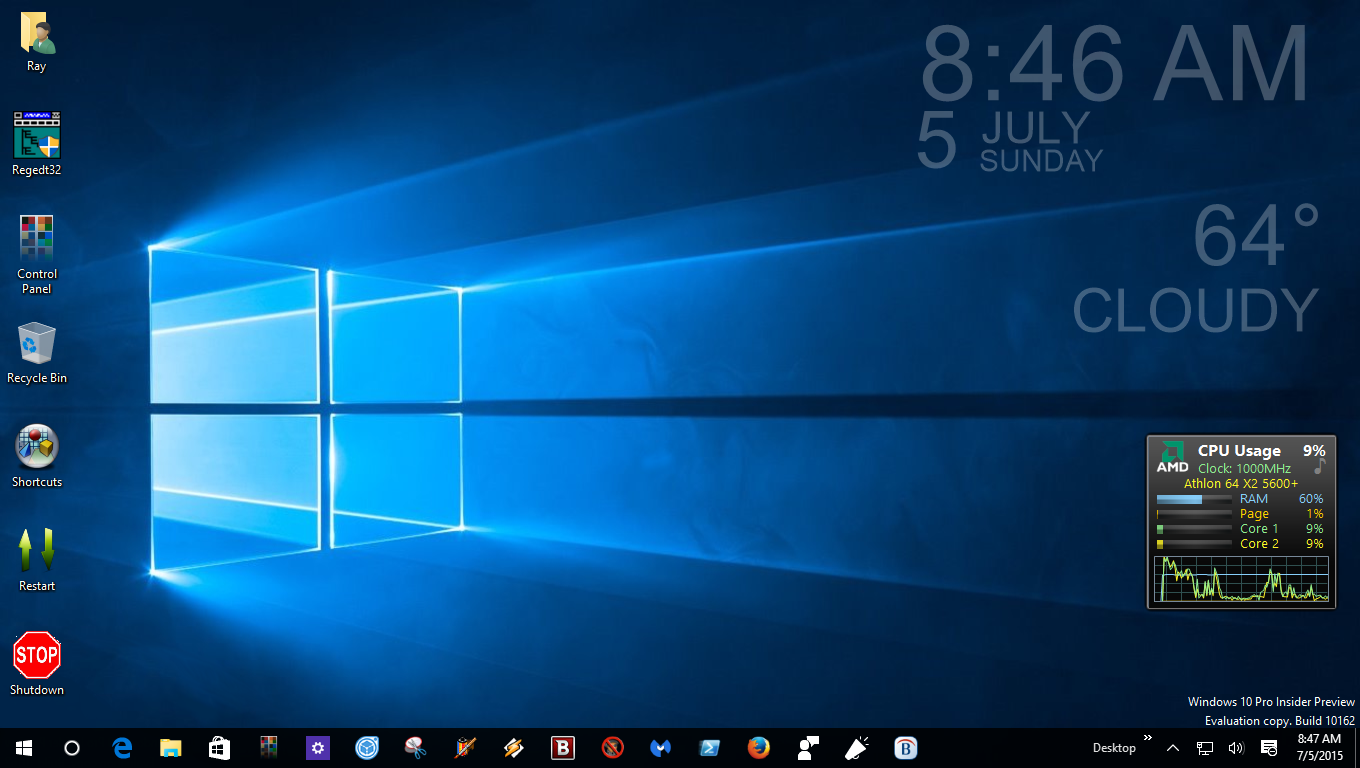Click the JULY month text on the desktop
This screenshot has width=1360, height=768.
[1035, 128]
